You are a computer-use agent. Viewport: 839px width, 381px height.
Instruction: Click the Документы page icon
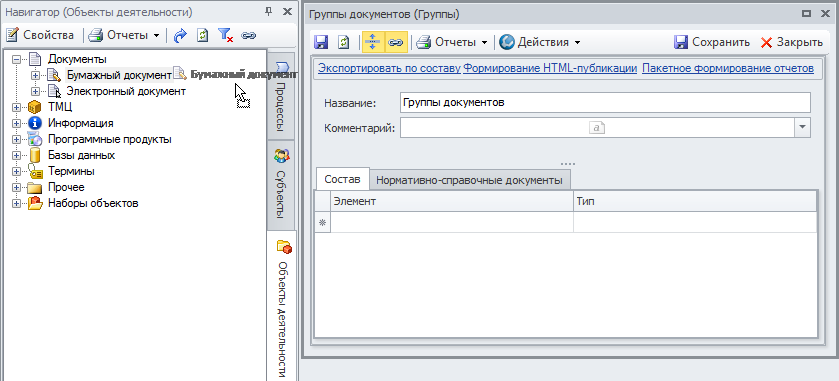pos(35,59)
